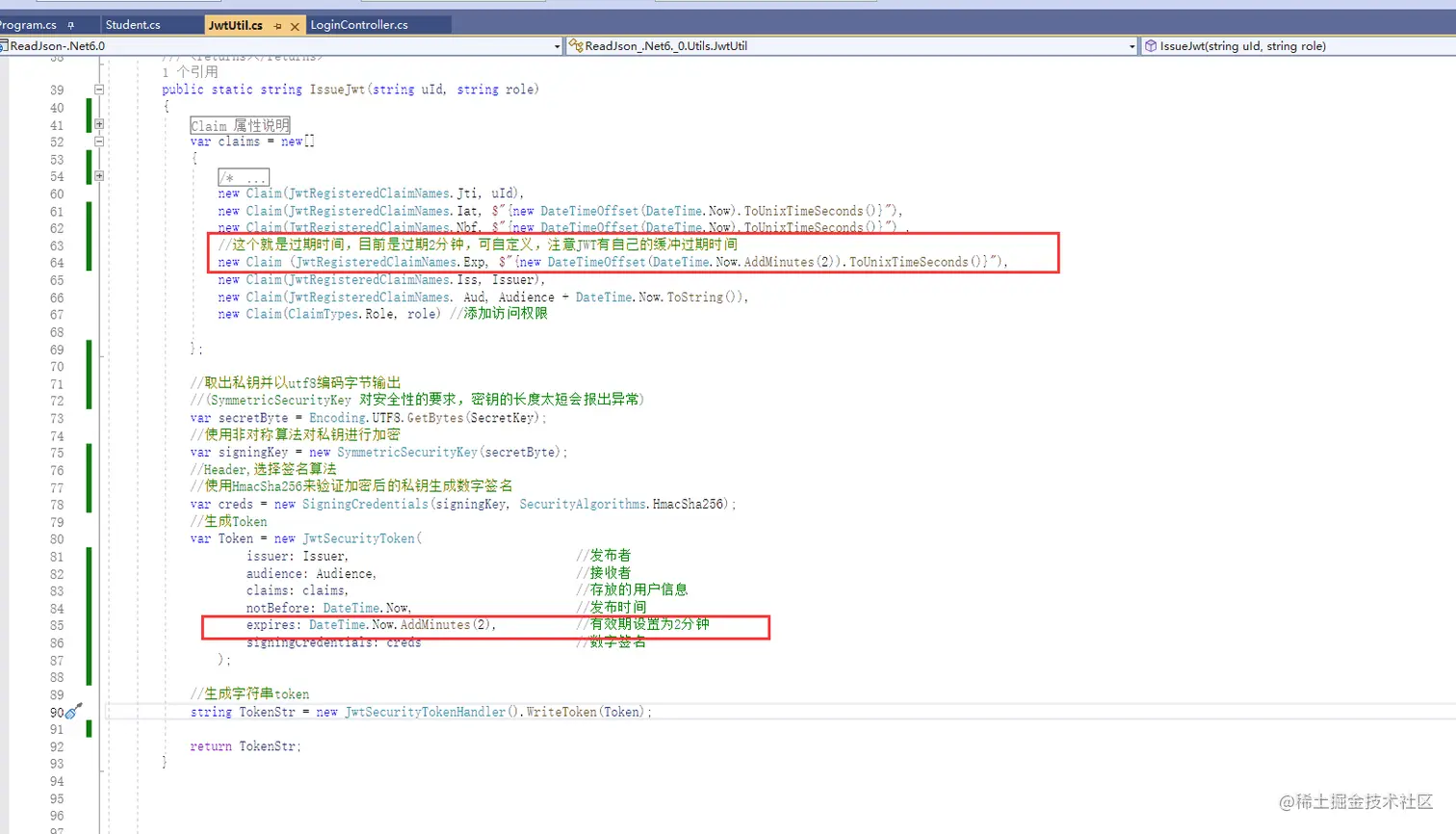The width and height of the screenshot is (1456, 834).
Task: Expand the collapsed comment at line 54
Action: coord(98,176)
